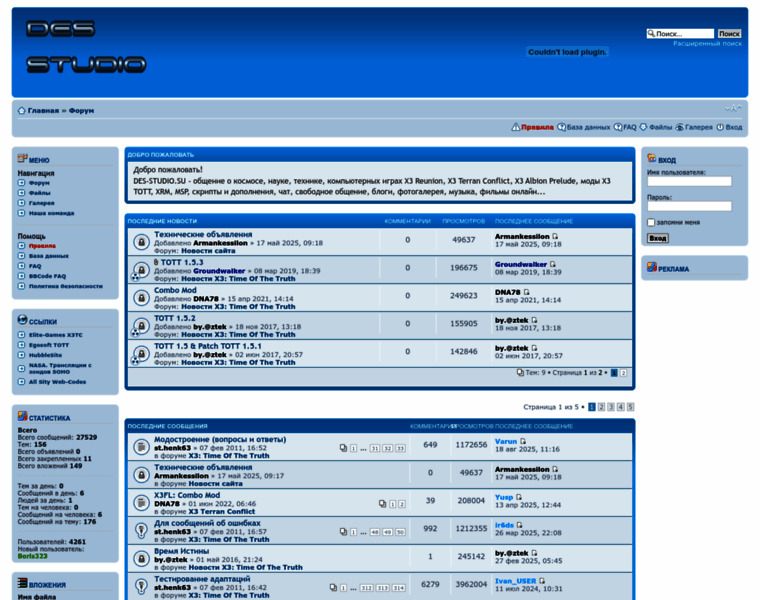Open Форум in the sidebar navigation
The height and width of the screenshot is (600, 760).
click(x=39, y=183)
